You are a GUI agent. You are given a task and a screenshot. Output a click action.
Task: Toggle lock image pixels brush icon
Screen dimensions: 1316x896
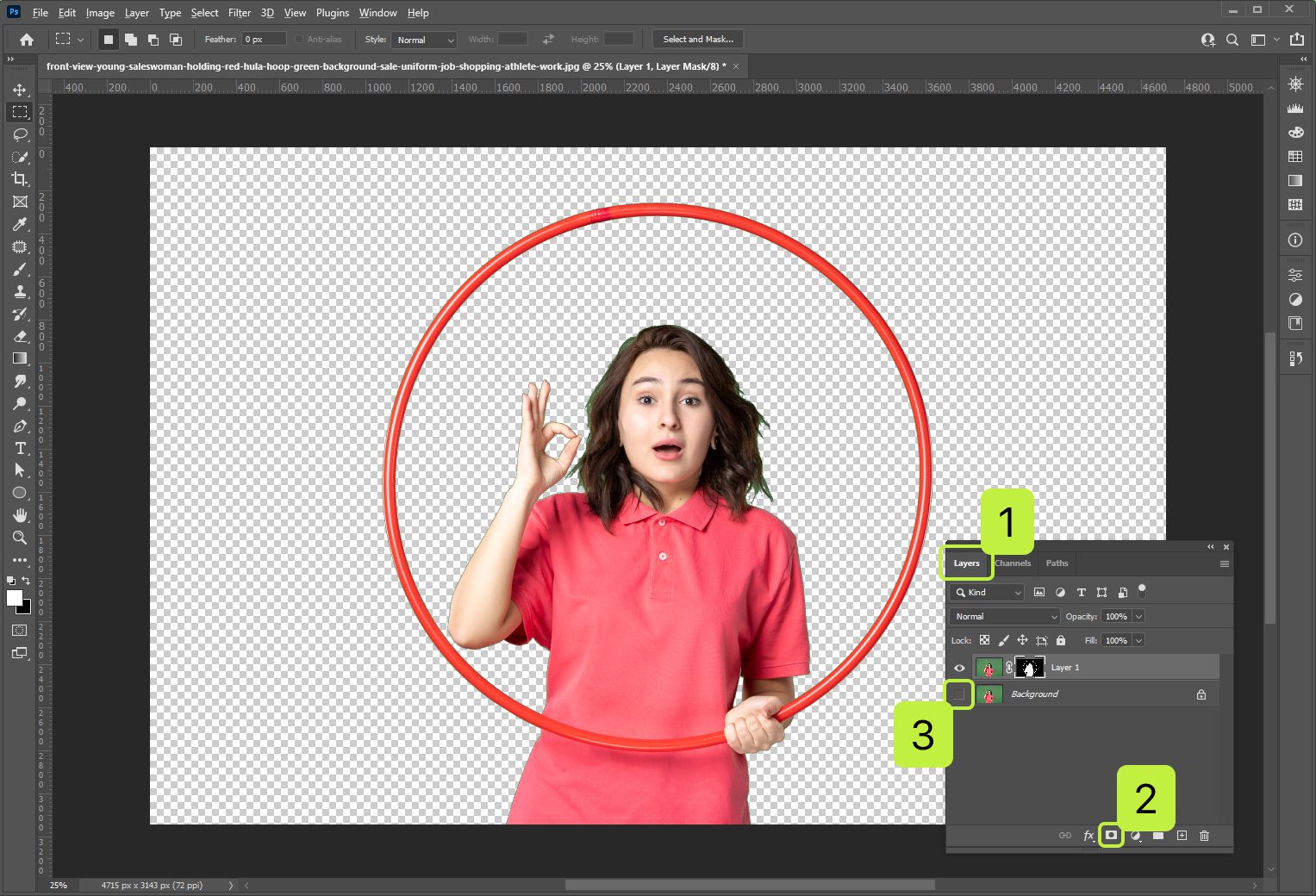pyautogui.click(x=1003, y=640)
